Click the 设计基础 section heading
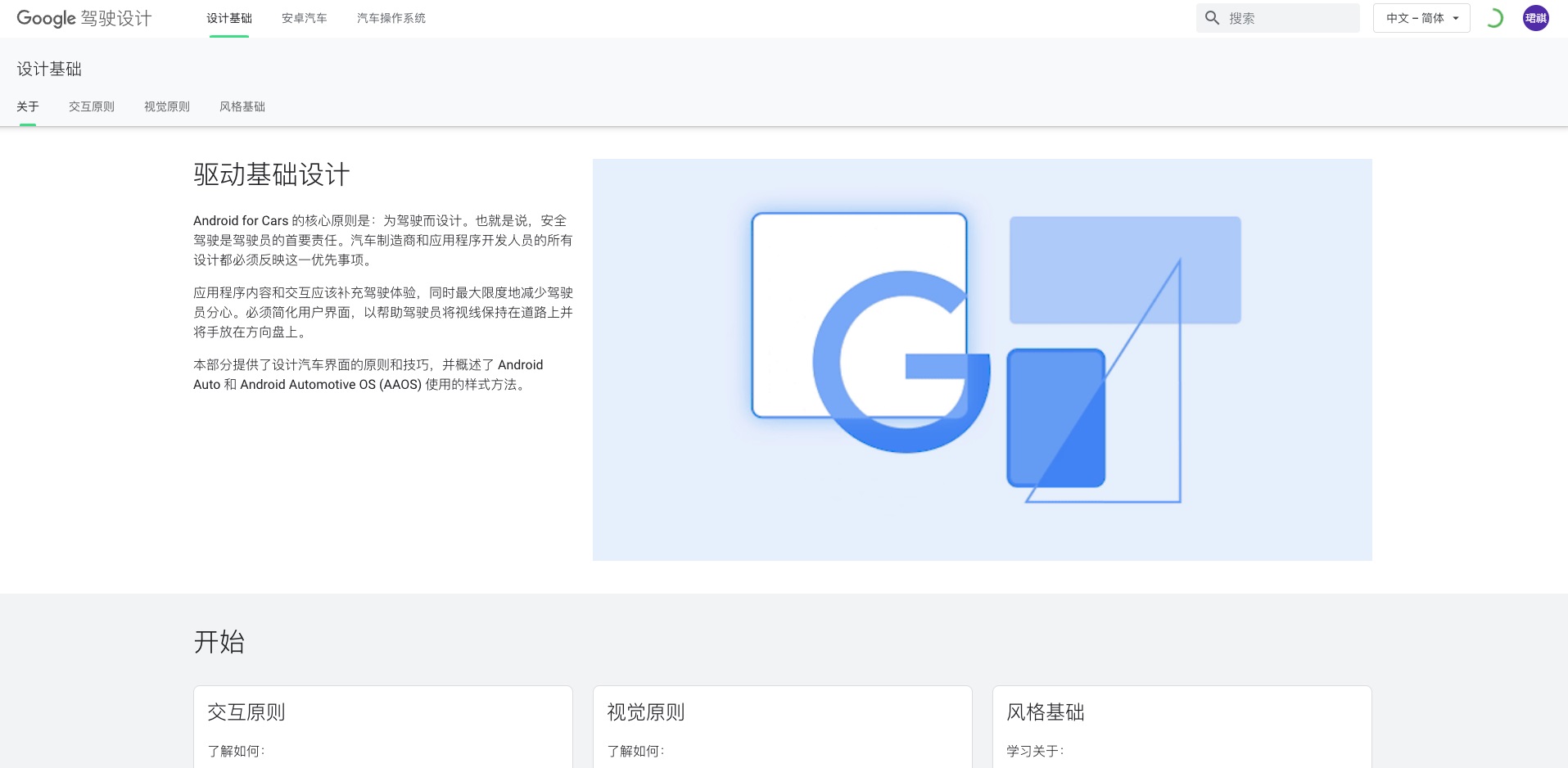Screen dimensions: 1568x768 (x=49, y=69)
